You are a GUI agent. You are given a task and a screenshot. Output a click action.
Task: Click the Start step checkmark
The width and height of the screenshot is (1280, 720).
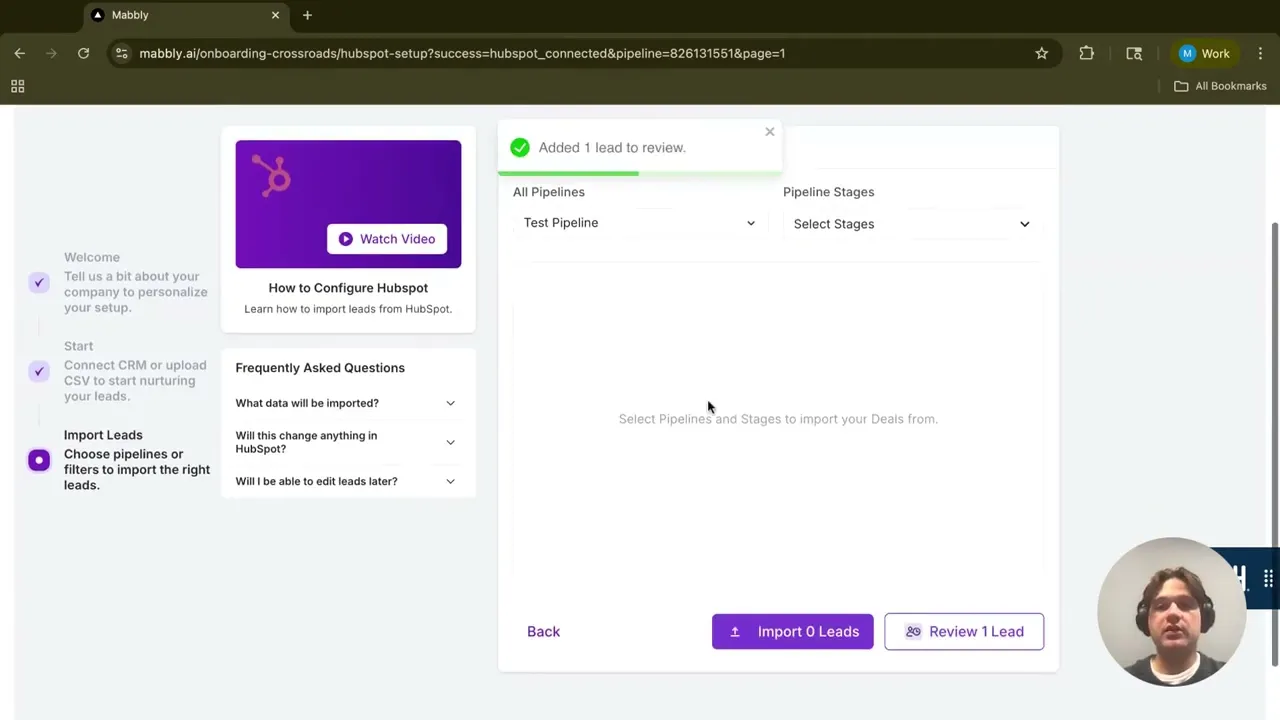pos(39,371)
